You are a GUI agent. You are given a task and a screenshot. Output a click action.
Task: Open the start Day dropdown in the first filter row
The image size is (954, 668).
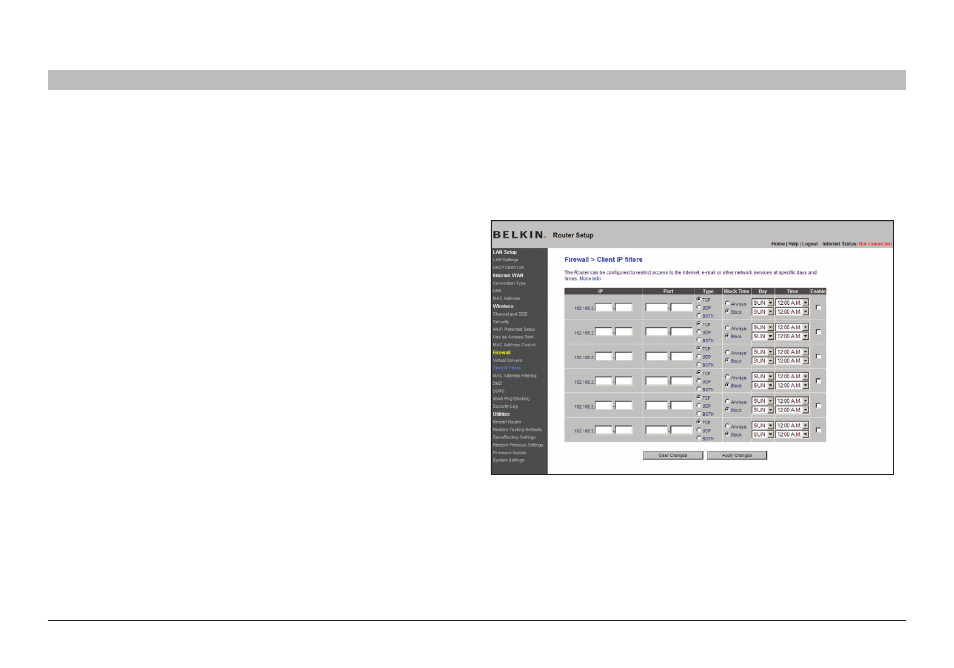[x=762, y=302]
